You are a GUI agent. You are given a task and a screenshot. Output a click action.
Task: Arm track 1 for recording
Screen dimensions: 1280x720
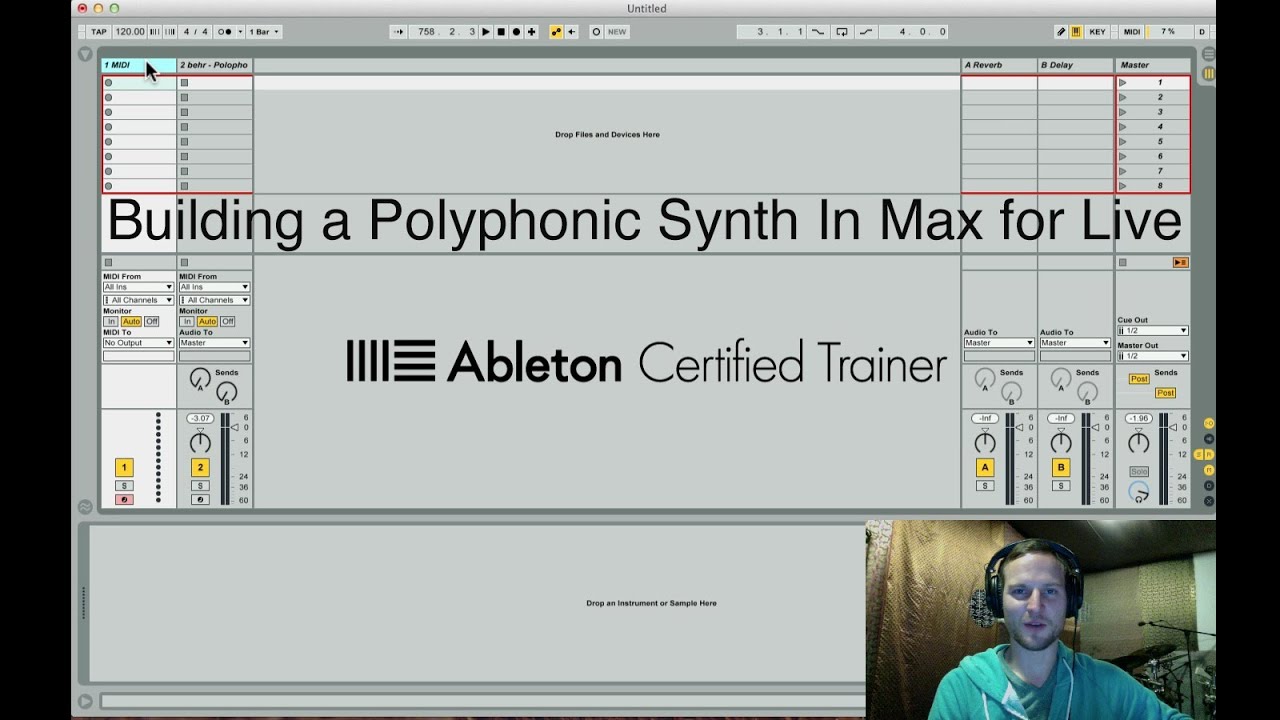click(x=124, y=500)
